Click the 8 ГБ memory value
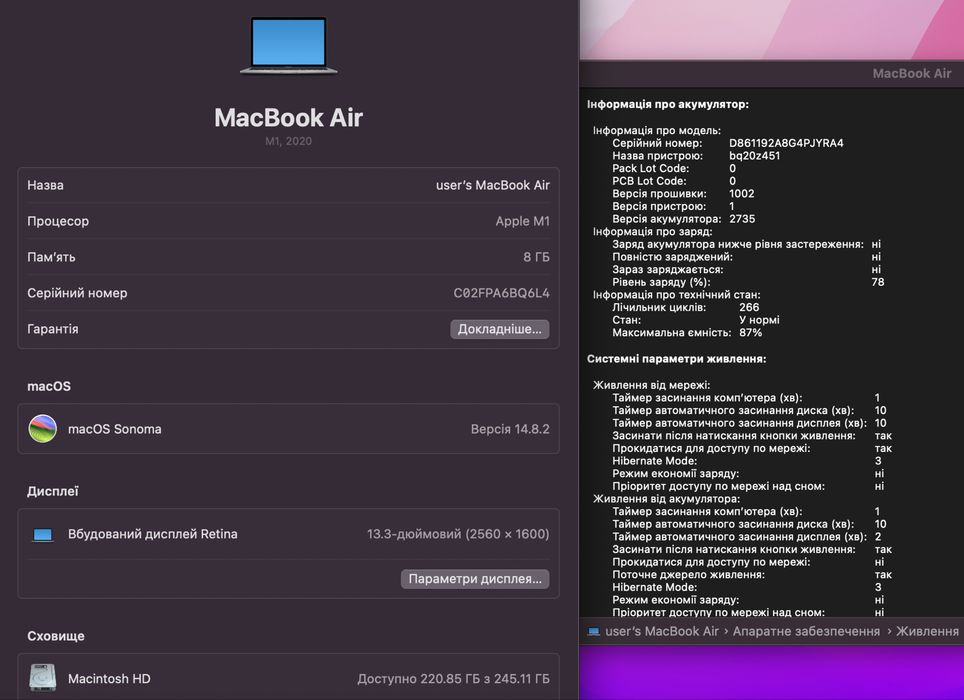Image resolution: width=964 pixels, height=700 pixels. [x=536, y=257]
